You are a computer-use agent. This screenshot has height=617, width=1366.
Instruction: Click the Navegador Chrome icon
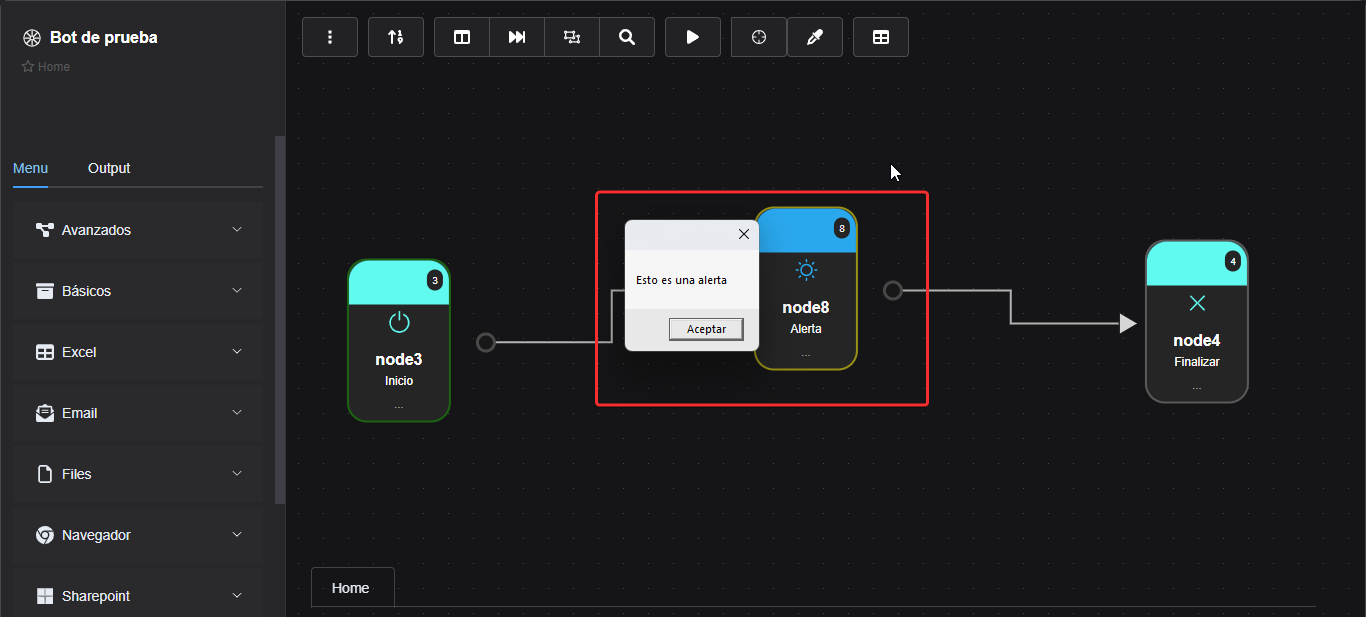[45, 535]
